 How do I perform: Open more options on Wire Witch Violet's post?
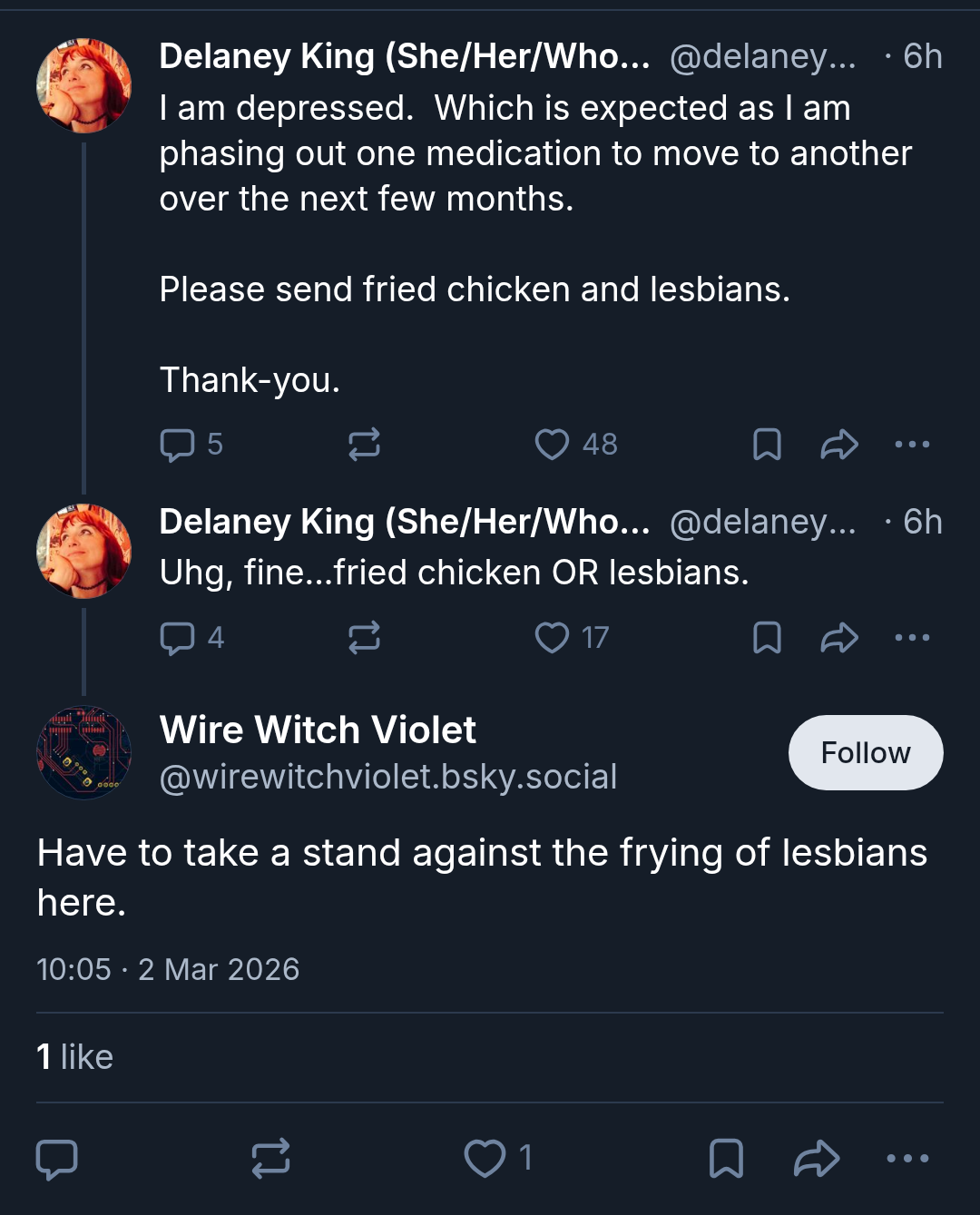coord(907,1159)
